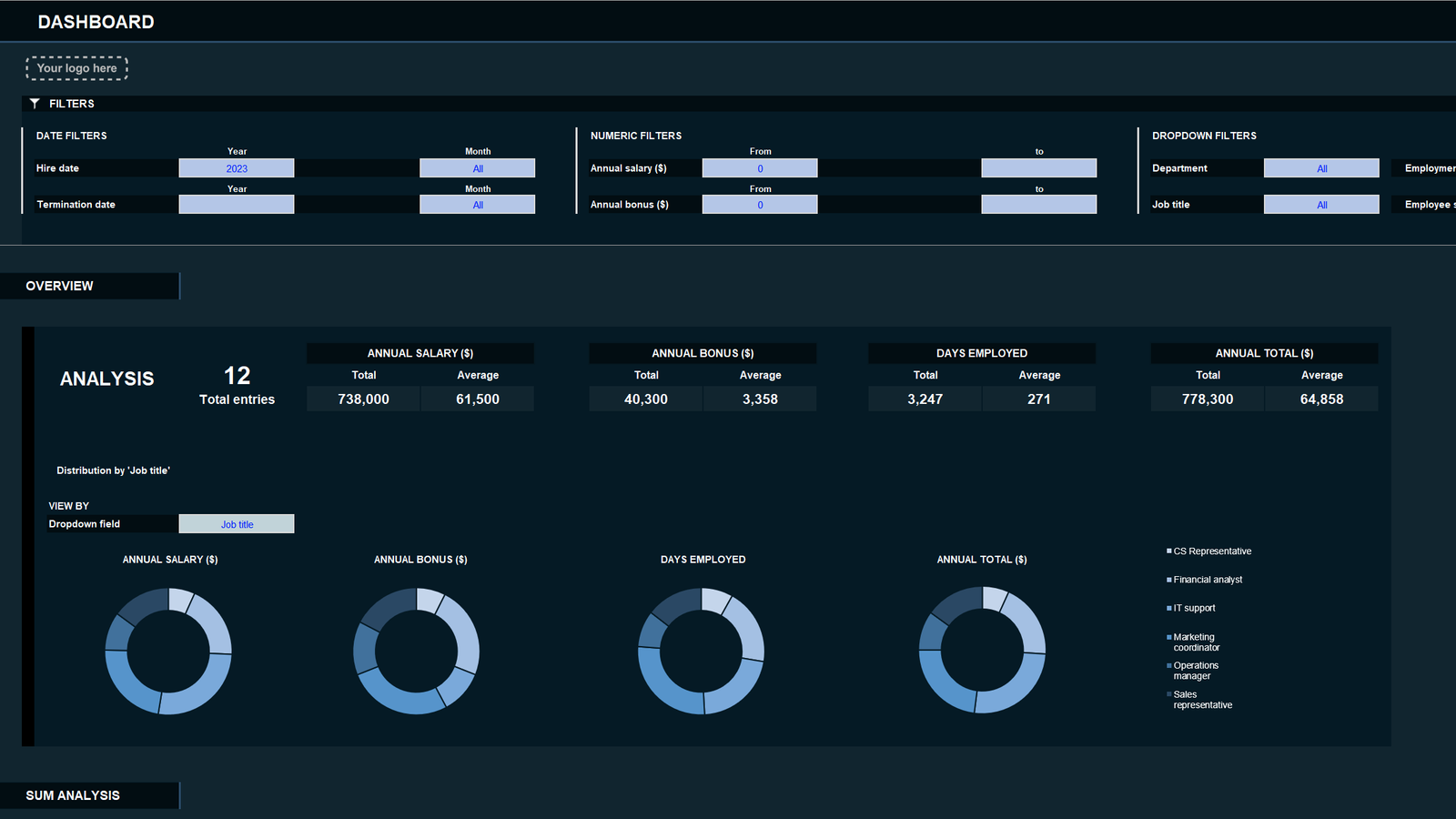The height and width of the screenshot is (819, 1456).
Task: Click the Operations manager legend entry
Action: pyautogui.click(x=1195, y=671)
